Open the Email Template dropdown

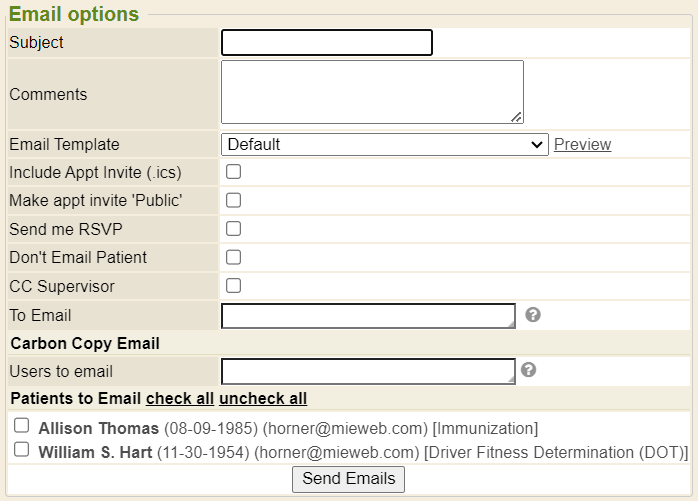pyautogui.click(x=384, y=144)
